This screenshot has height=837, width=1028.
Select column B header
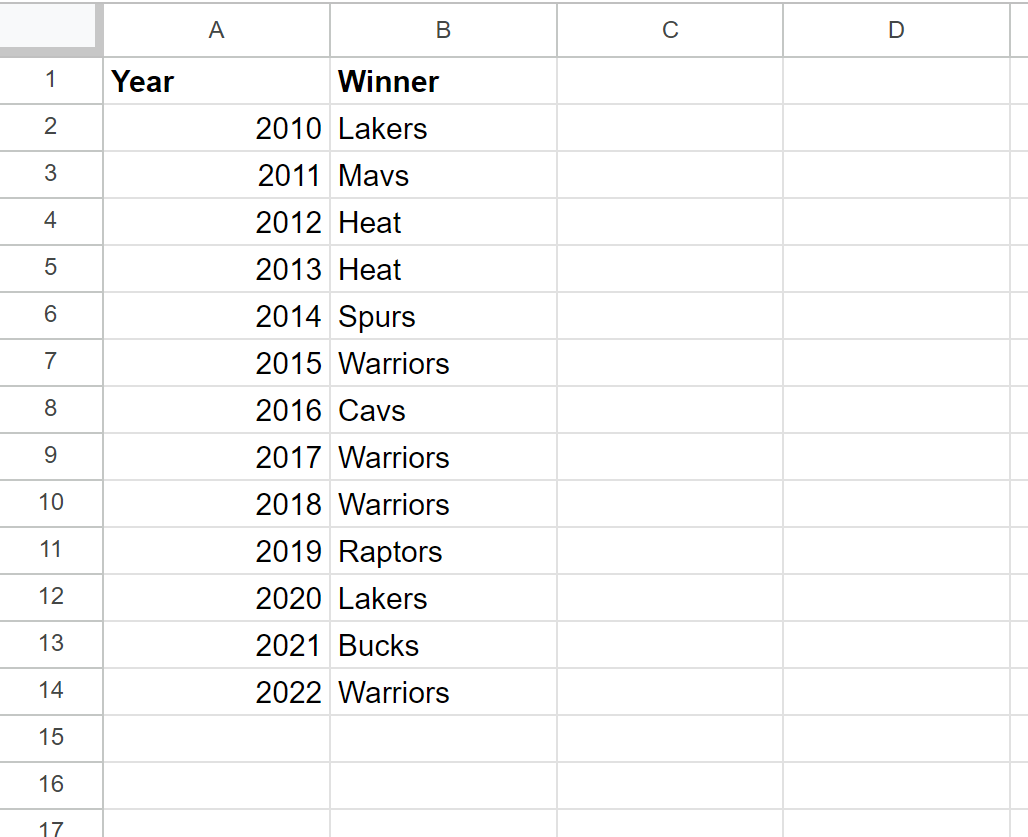(443, 30)
